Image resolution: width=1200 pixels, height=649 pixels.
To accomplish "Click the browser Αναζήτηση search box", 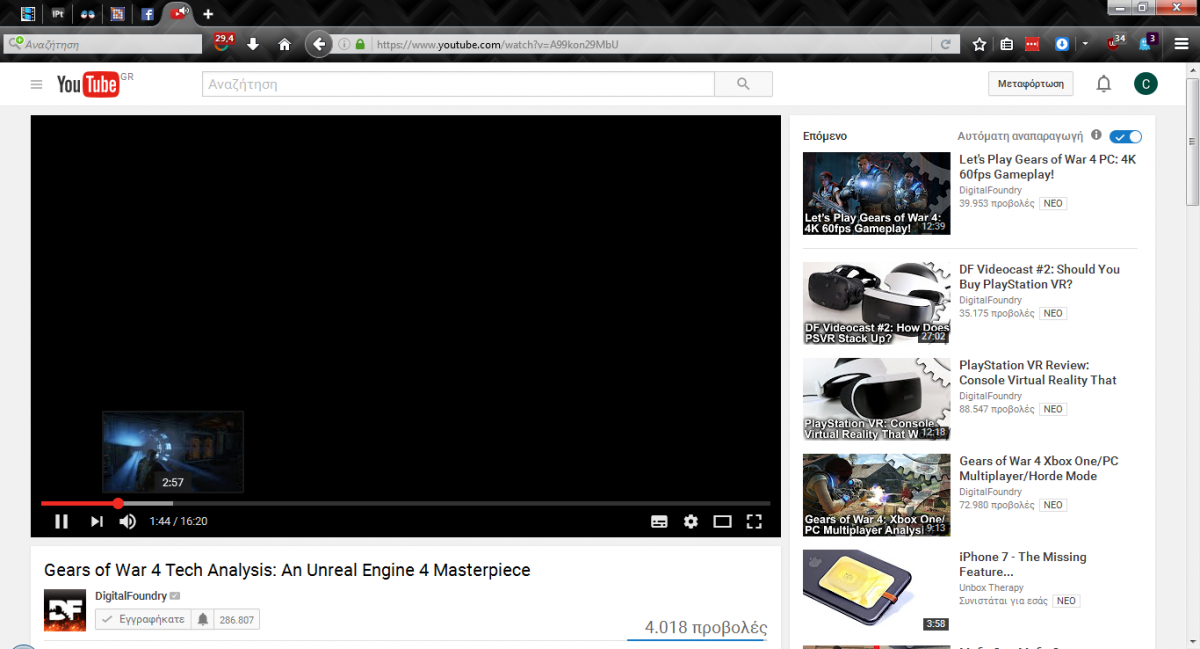I will tap(105, 44).
